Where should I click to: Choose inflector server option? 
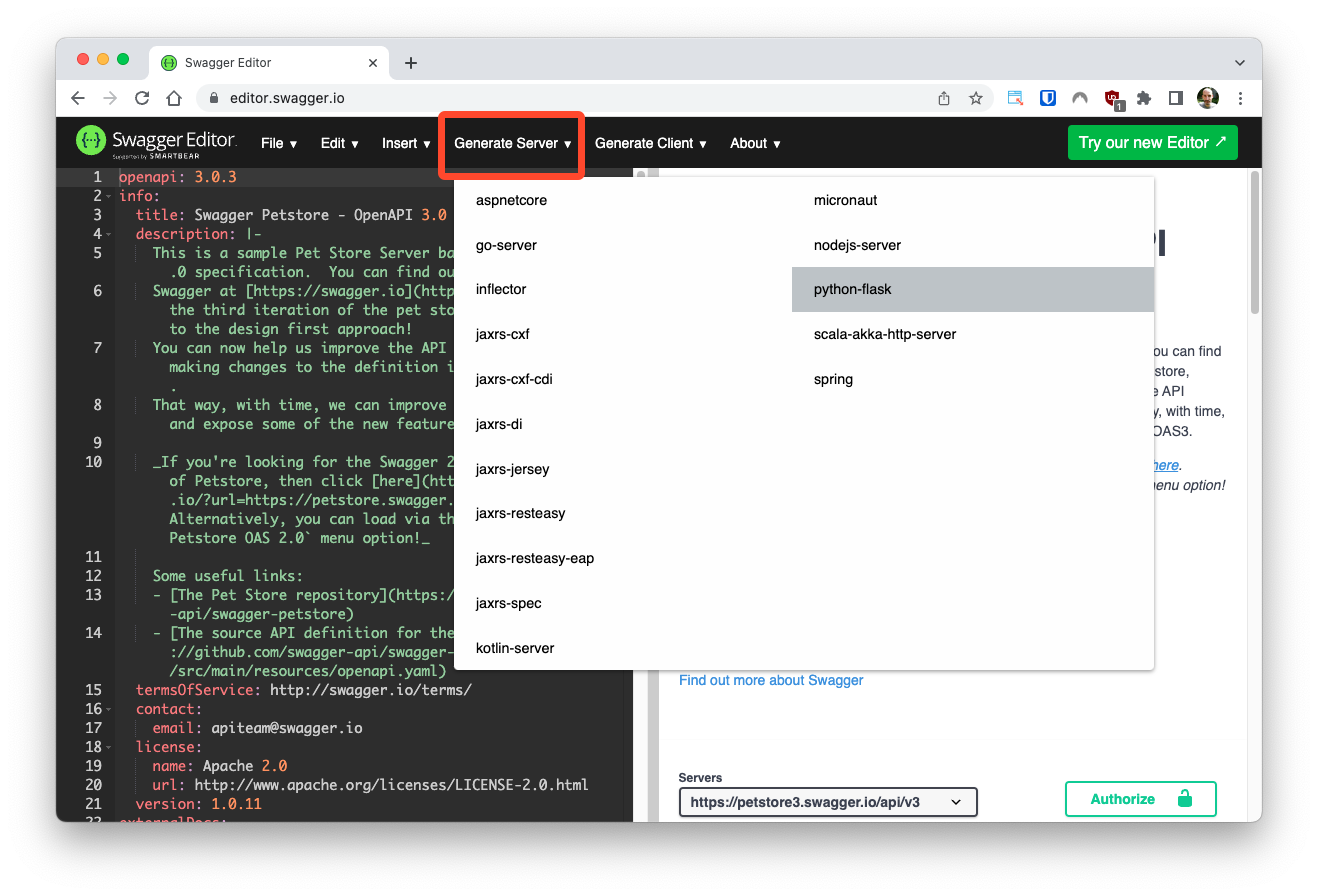[623, 289]
